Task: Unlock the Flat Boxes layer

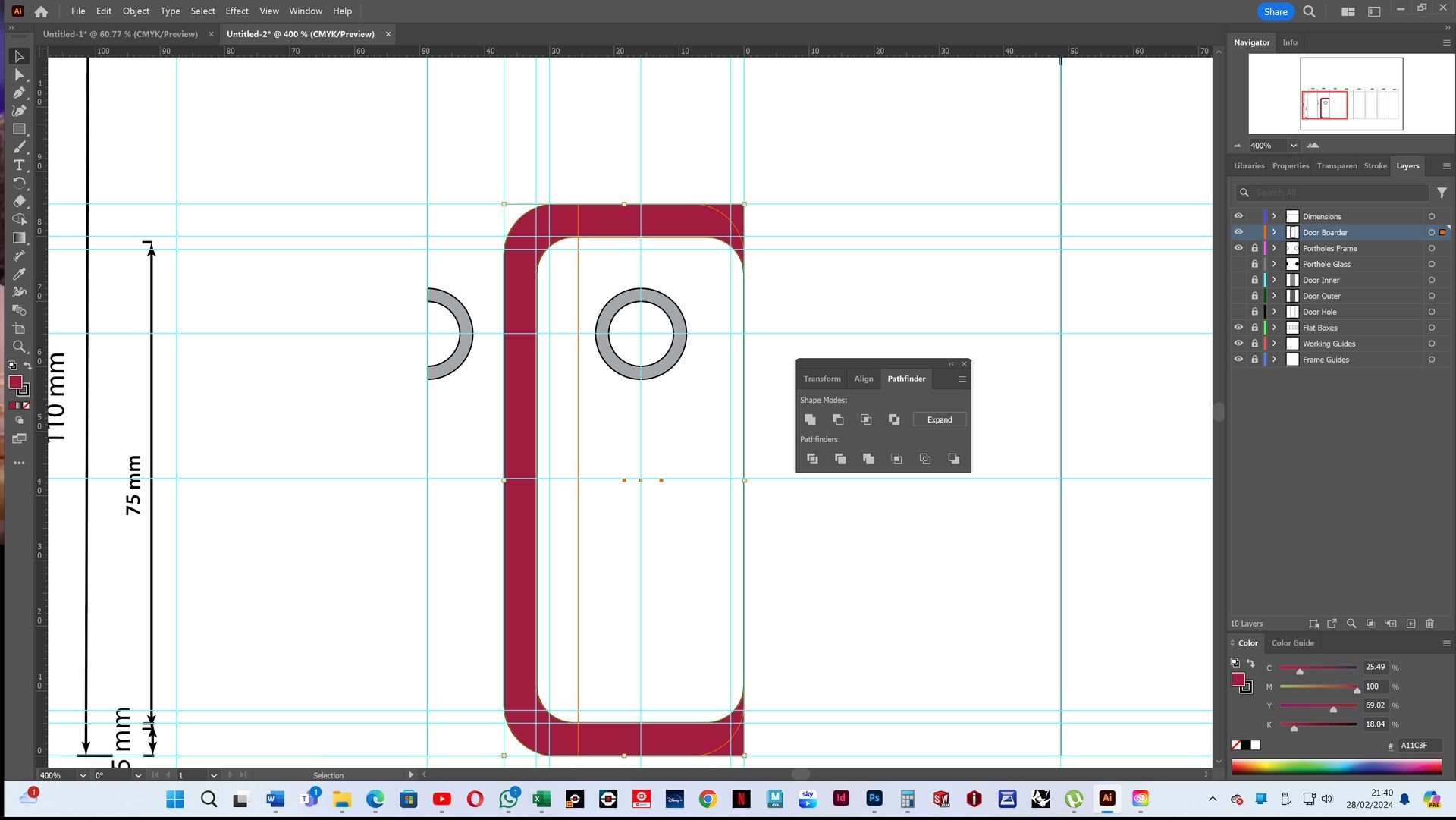Action: 1254,328
